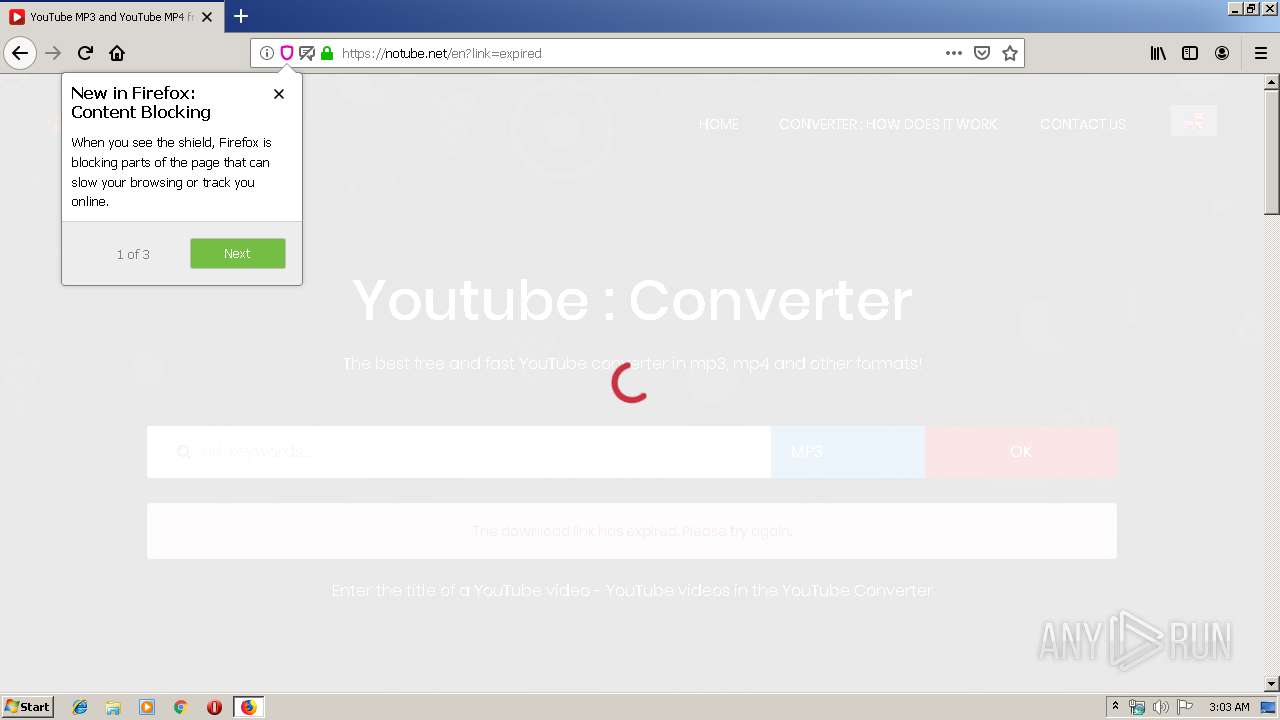This screenshot has width=1280, height=720.
Task: Open the Firefox home page
Action: (117, 53)
